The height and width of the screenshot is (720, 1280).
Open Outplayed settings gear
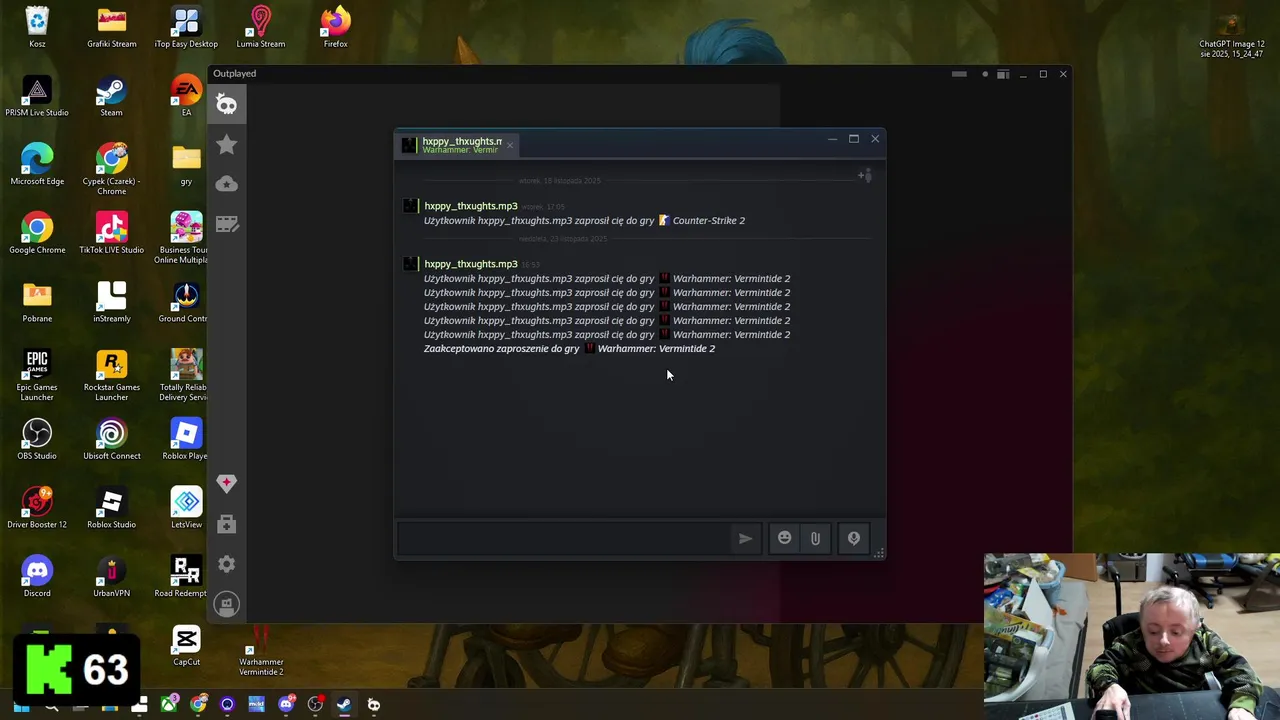coord(227,564)
